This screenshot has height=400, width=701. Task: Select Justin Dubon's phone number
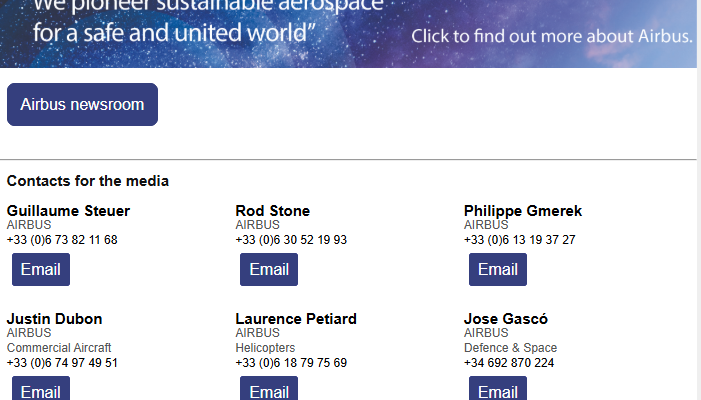[x=62, y=363]
